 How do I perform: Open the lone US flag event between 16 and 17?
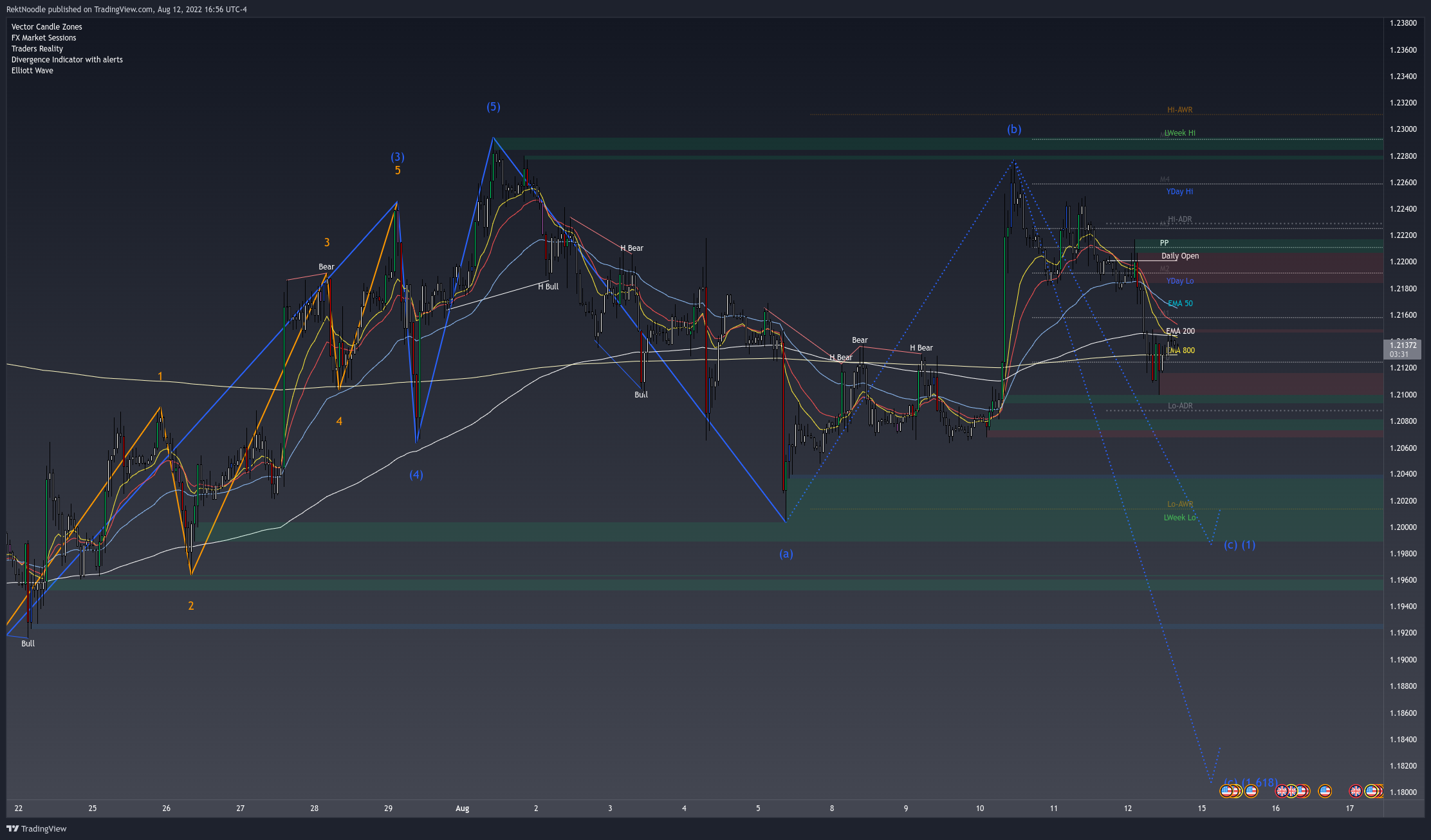(1325, 791)
